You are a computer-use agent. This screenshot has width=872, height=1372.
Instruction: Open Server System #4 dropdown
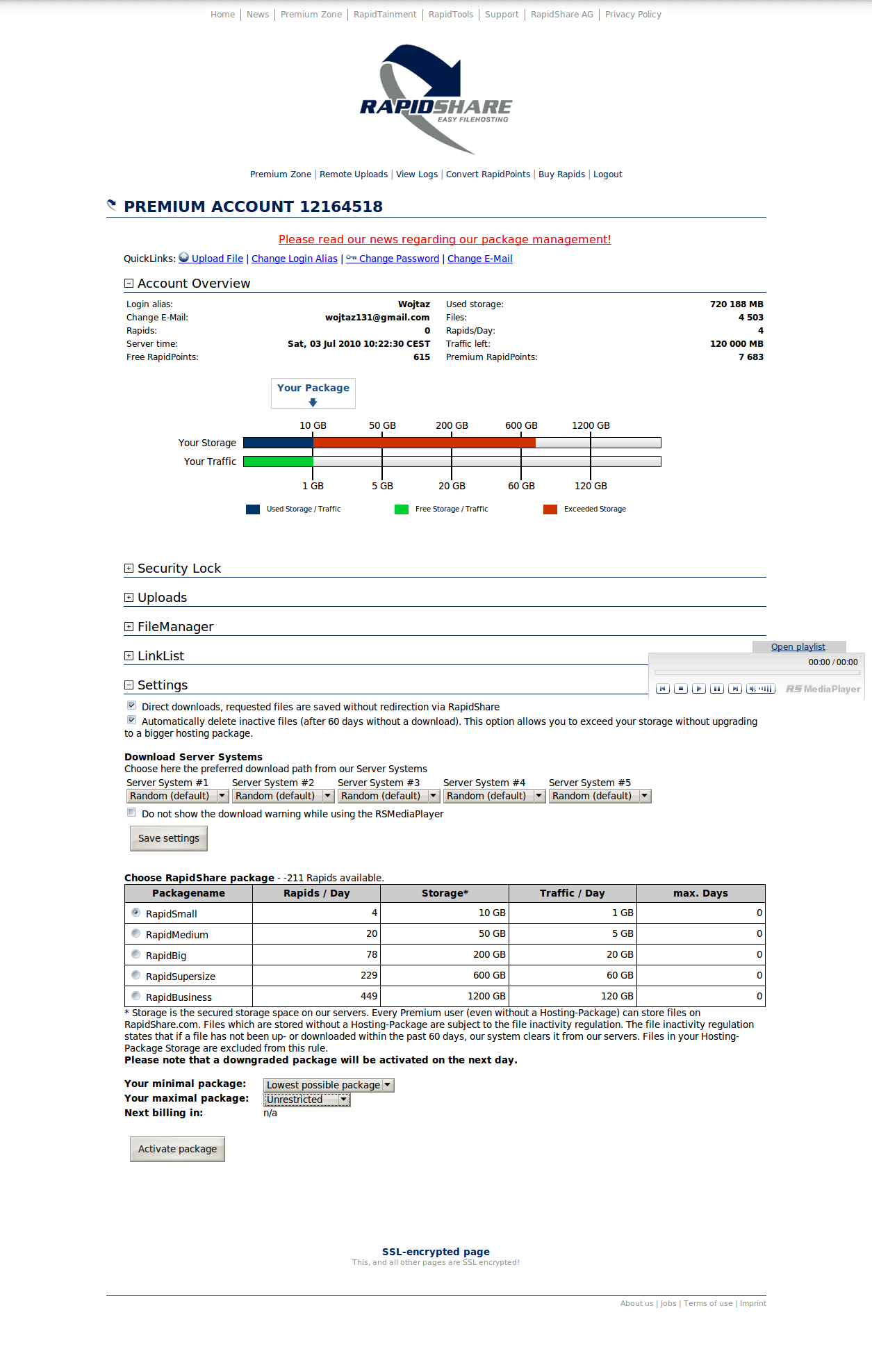[x=495, y=796]
